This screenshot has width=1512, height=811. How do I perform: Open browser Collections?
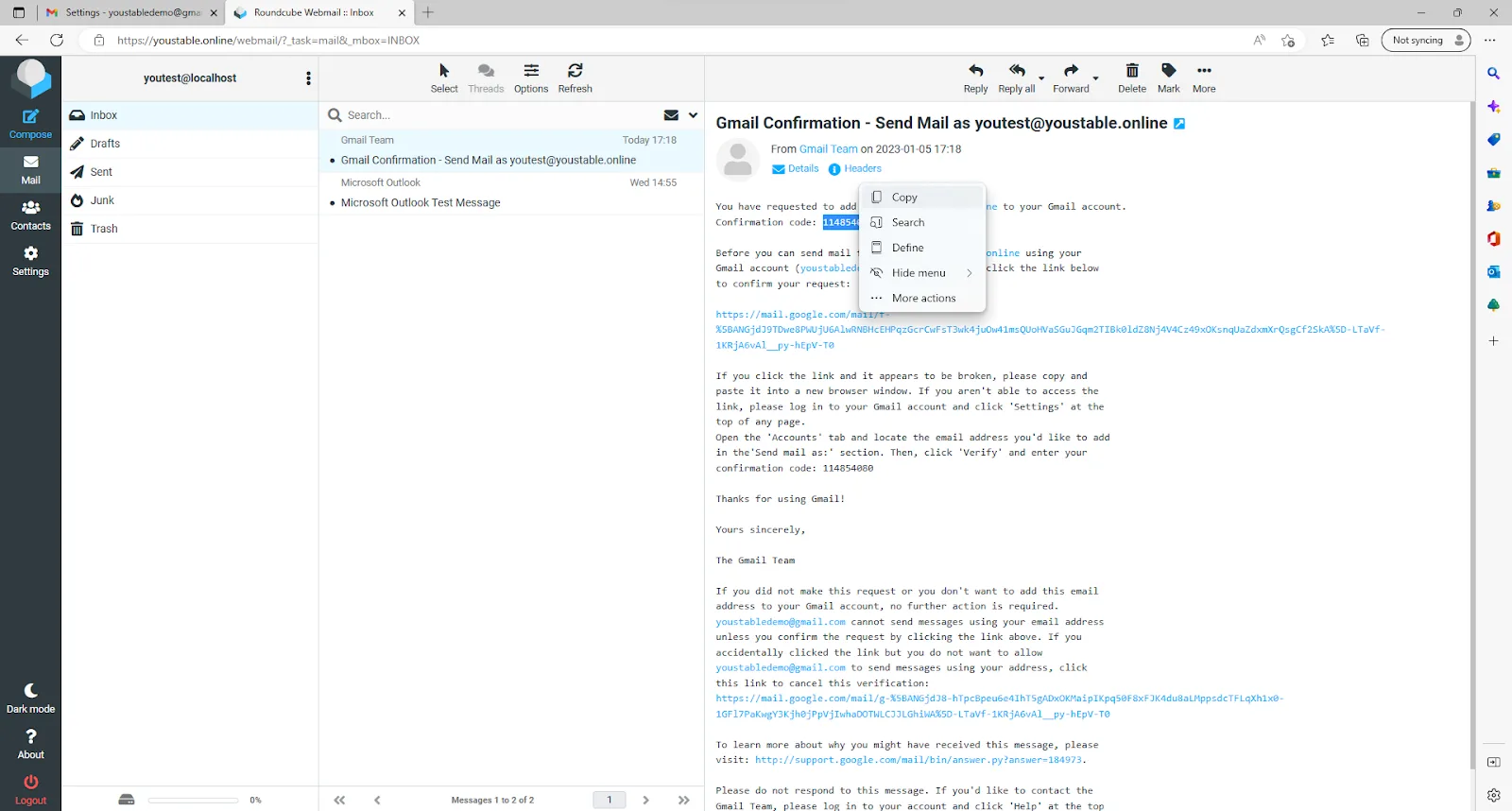coord(1362,40)
